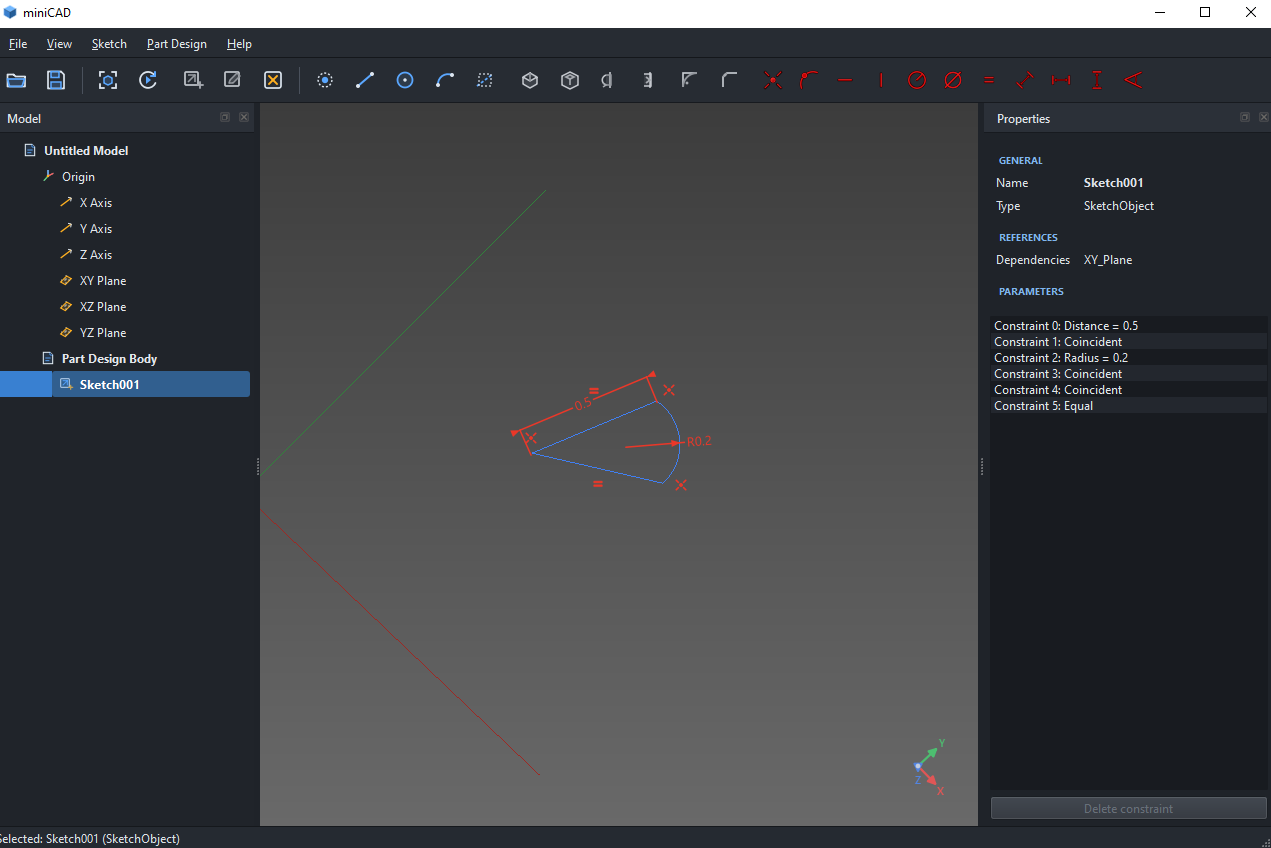This screenshot has width=1271, height=848.
Task: Click the R0.2 radius dimension in viewport
Action: tap(699, 441)
